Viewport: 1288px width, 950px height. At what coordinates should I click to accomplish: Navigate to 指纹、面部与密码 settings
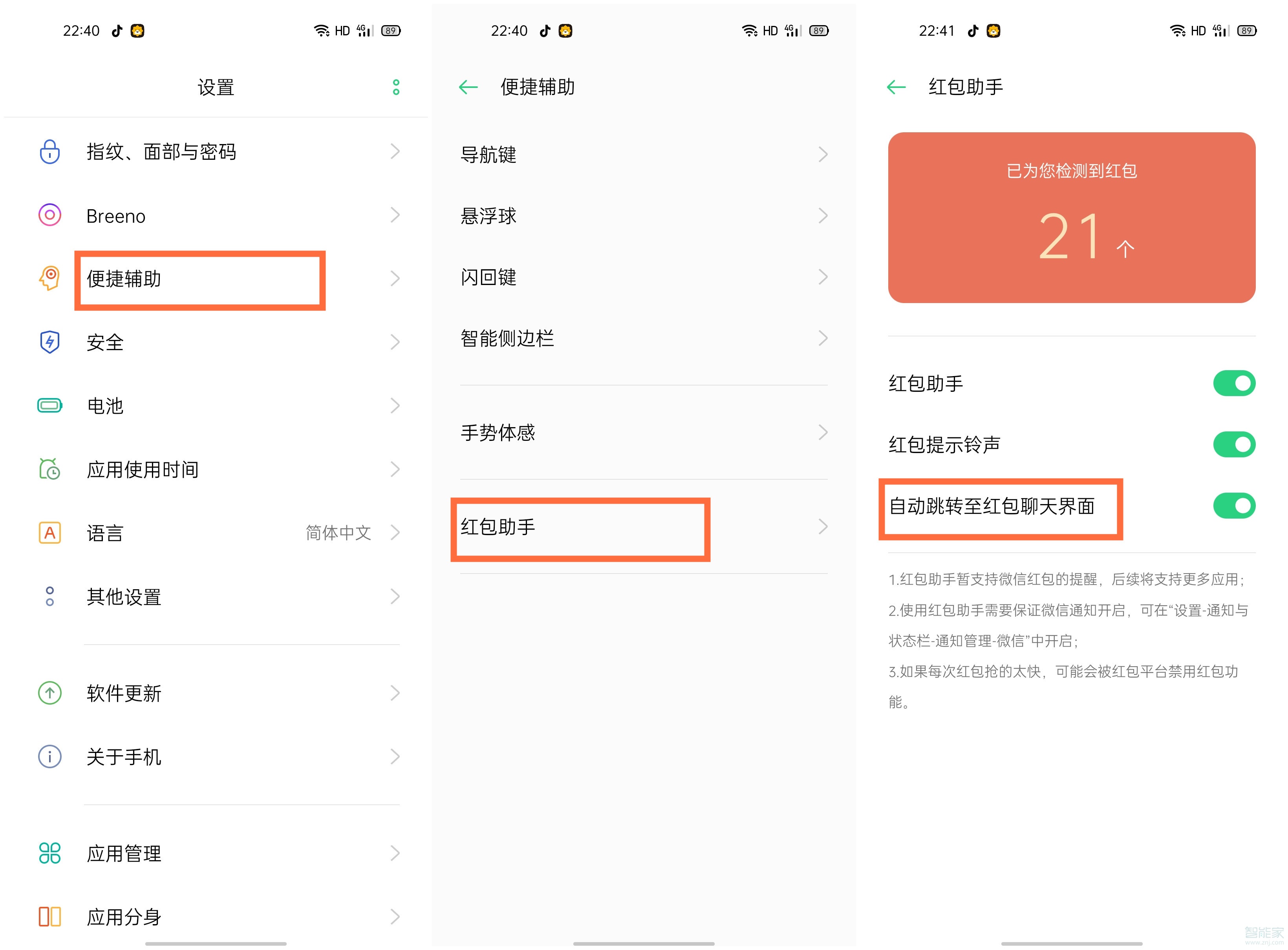(215, 151)
